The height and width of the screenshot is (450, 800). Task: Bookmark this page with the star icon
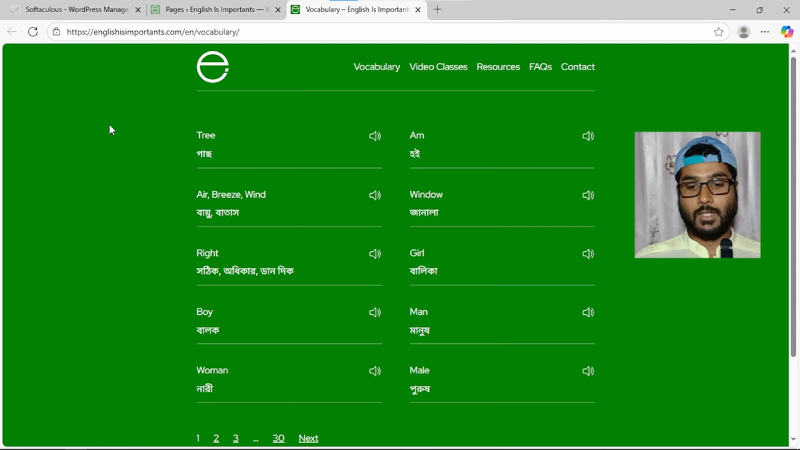[x=718, y=32]
